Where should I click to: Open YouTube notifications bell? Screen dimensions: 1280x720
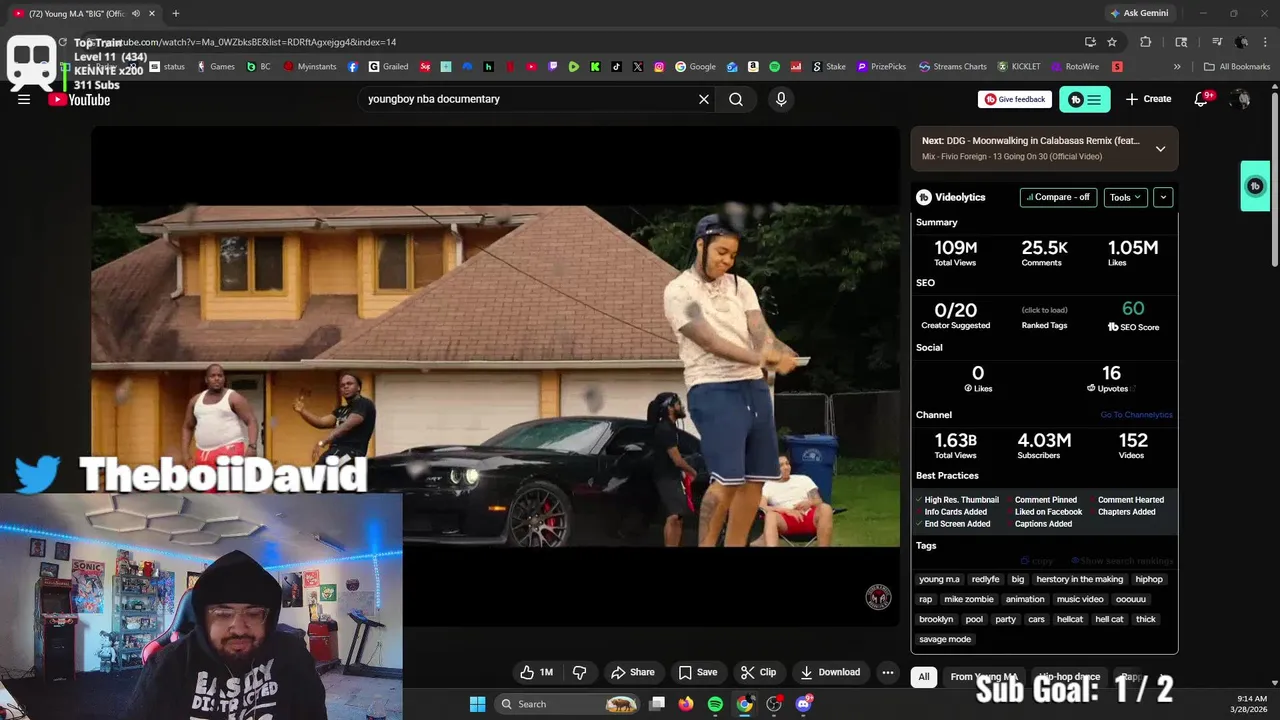point(1202,99)
